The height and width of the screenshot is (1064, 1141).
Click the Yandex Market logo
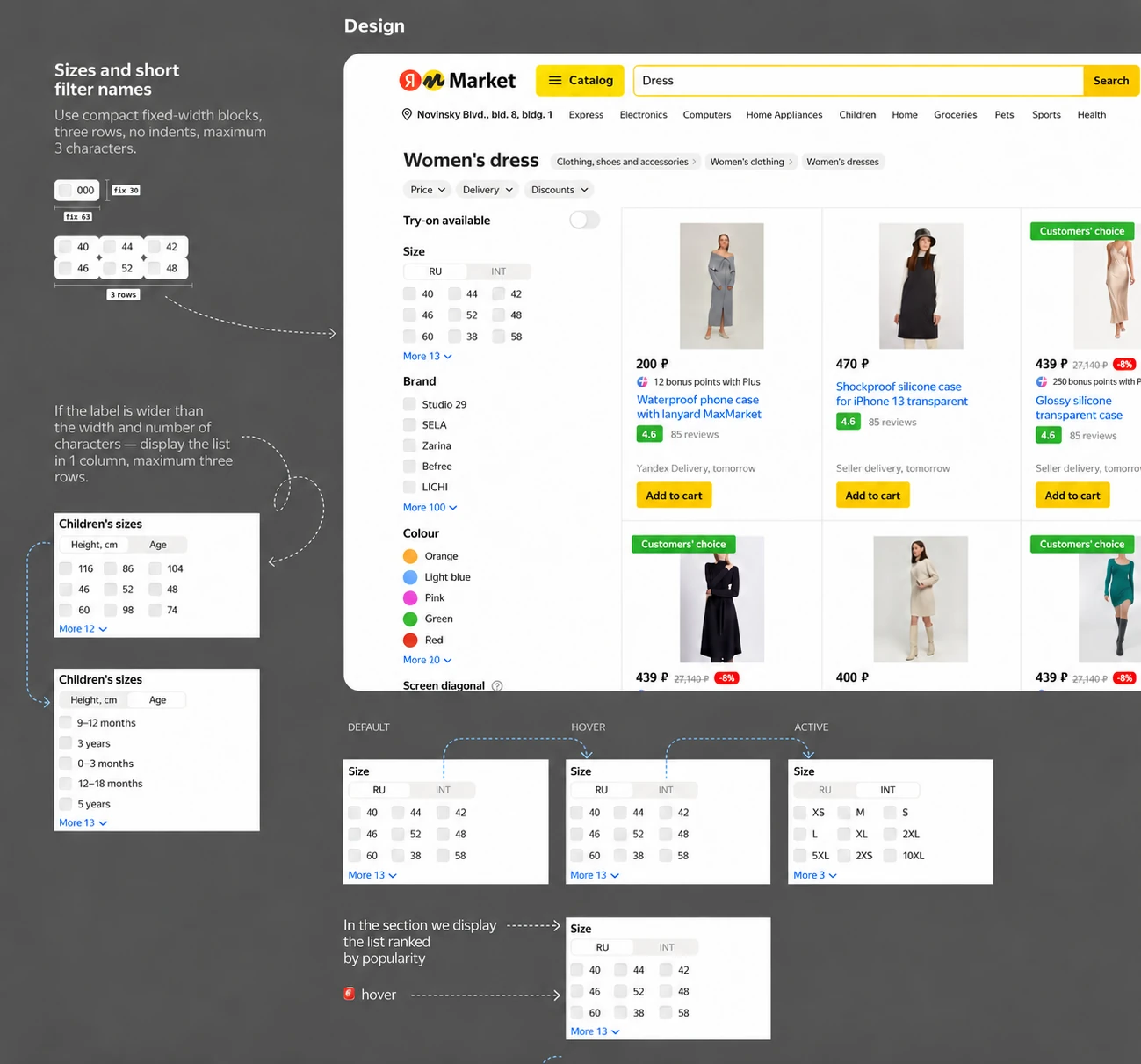[x=458, y=81]
